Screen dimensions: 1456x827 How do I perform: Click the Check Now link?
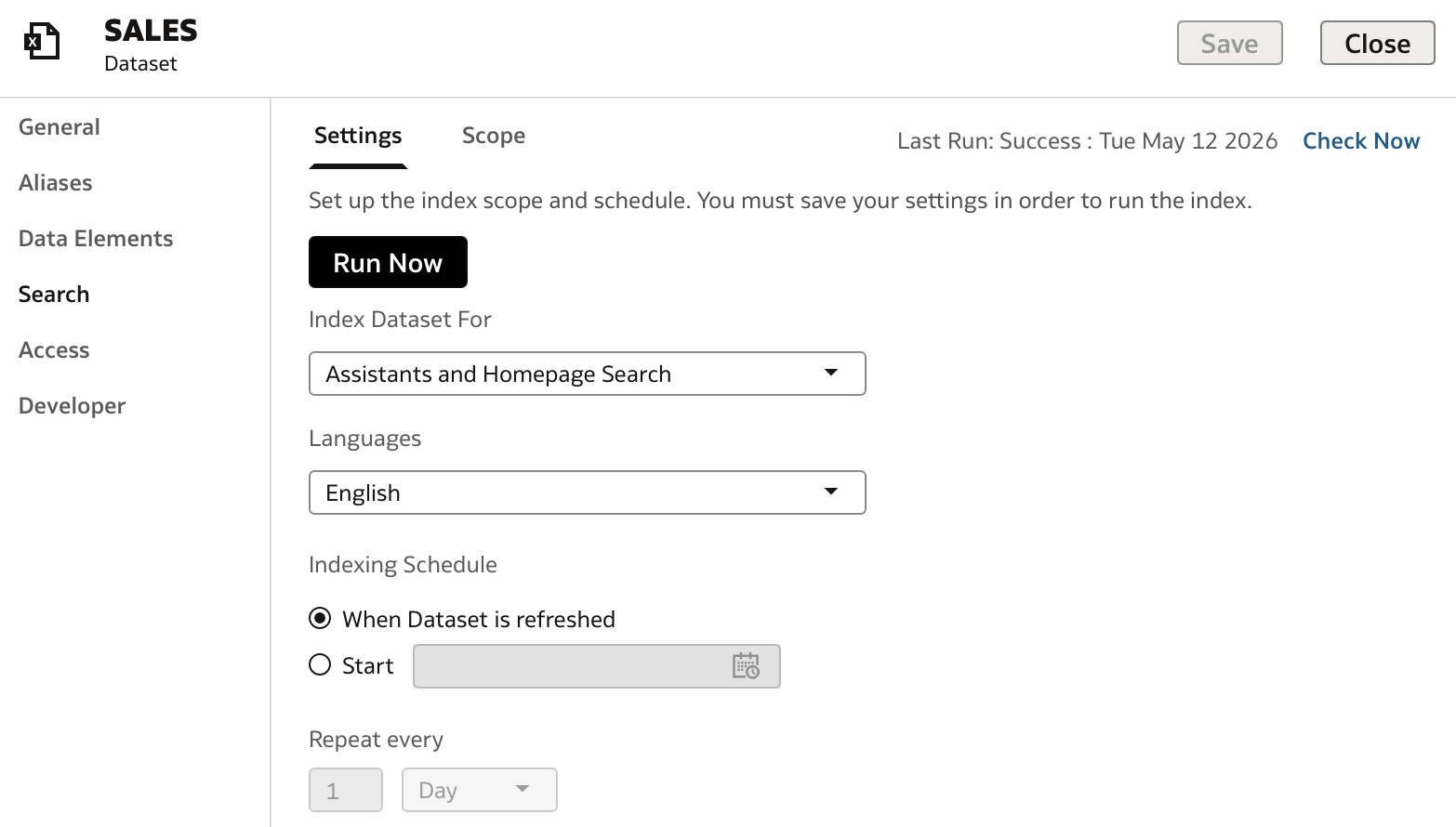1361,141
